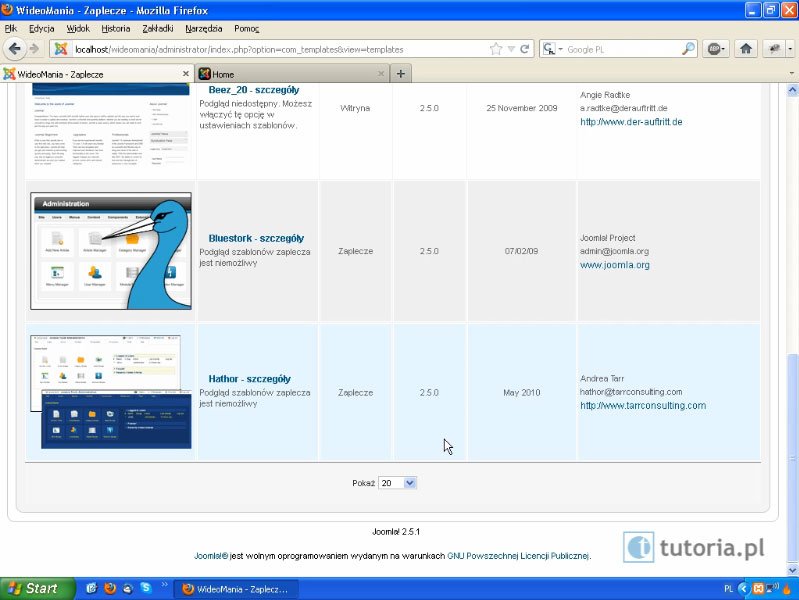Image resolution: width=799 pixels, height=600 pixels.
Task: Open the Hathor - szczegóły link
Action: tap(249, 379)
